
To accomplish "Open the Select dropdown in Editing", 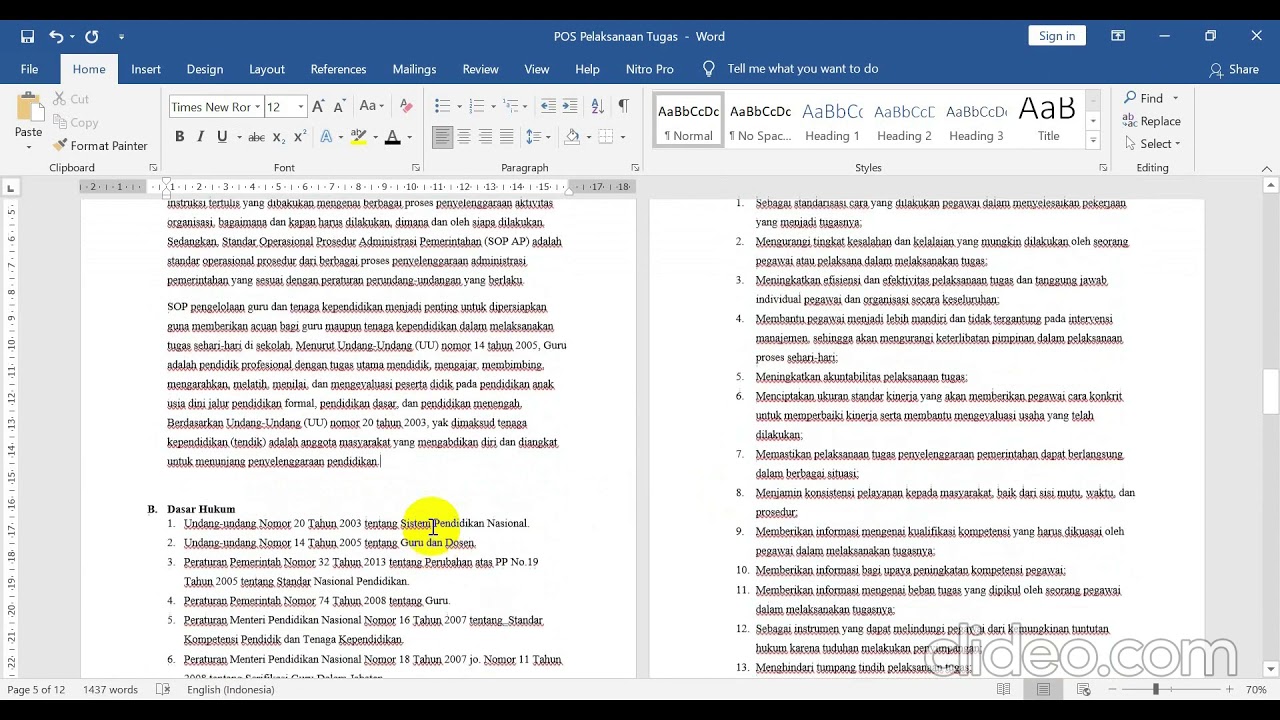I will (x=1152, y=144).
